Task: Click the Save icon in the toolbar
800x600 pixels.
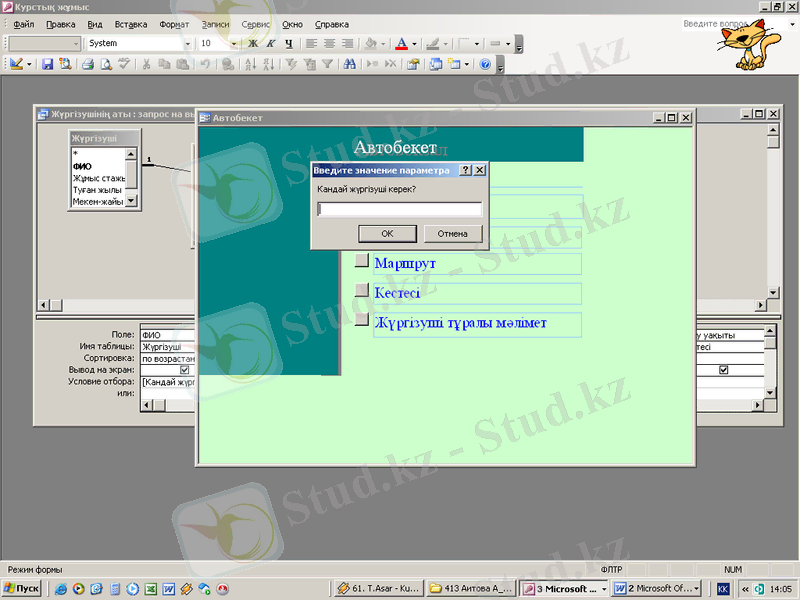Action: coord(48,64)
